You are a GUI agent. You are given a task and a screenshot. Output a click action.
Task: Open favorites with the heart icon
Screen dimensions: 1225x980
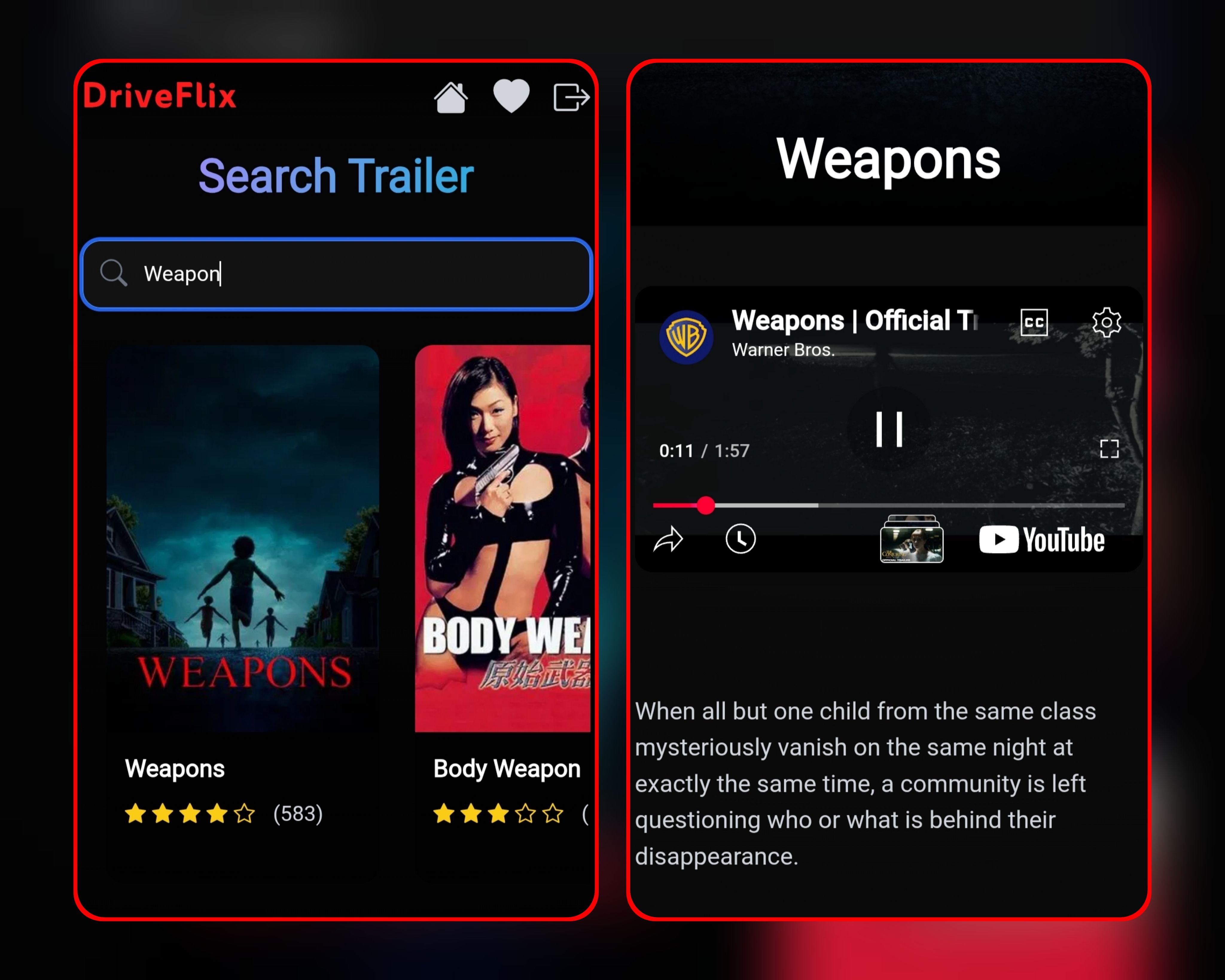click(x=511, y=95)
